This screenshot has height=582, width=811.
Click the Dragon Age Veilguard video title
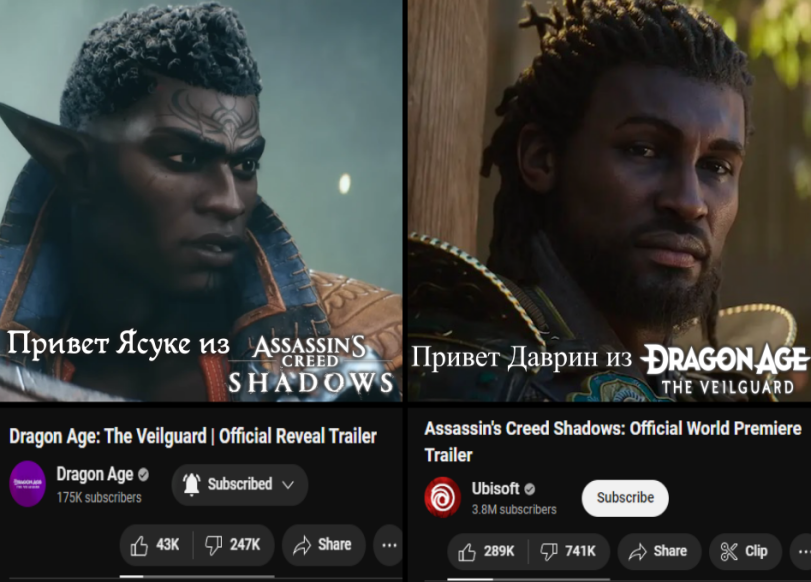(x=193, y=436)
